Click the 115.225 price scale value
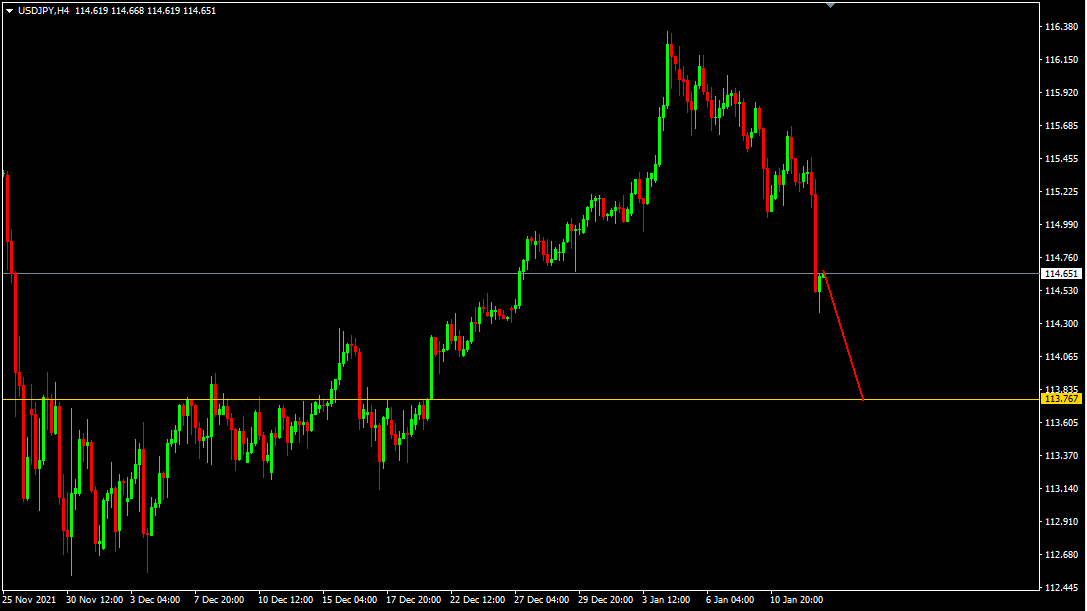Screen dimensions: 1087x611 click(1061, 191)
